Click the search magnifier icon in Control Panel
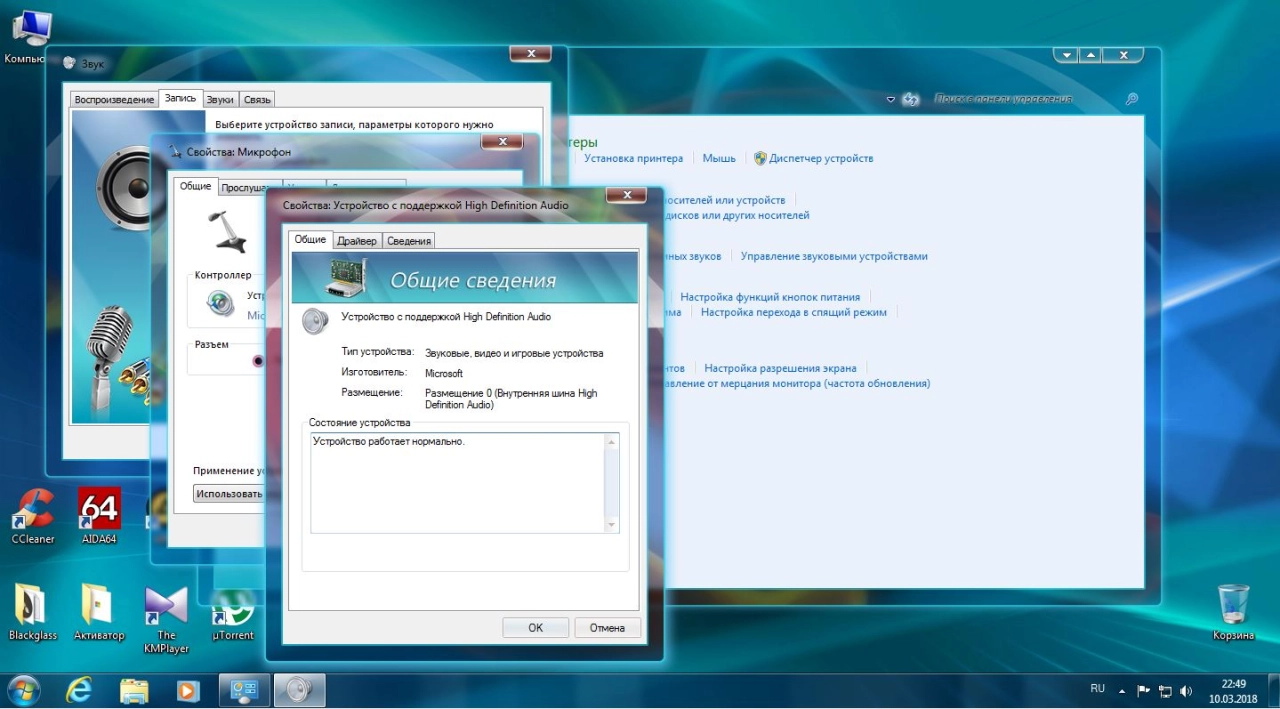This screenshot has width=1280, height=709. [1131, 99]
